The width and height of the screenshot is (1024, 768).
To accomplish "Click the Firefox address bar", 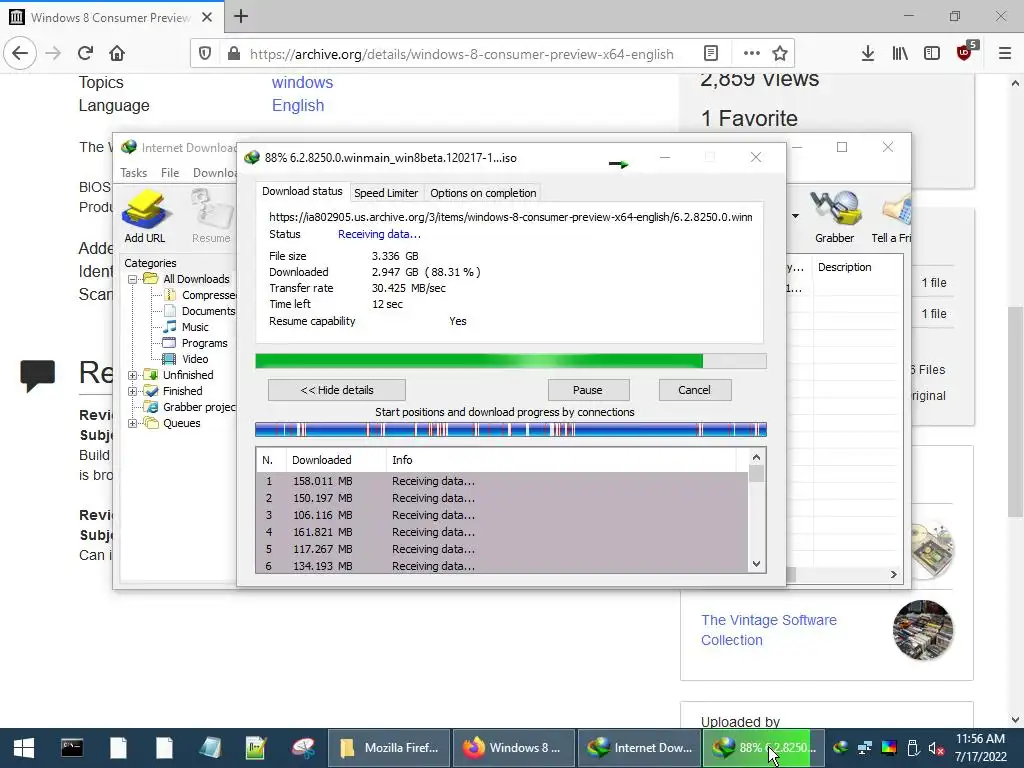I will pos(461,54).
